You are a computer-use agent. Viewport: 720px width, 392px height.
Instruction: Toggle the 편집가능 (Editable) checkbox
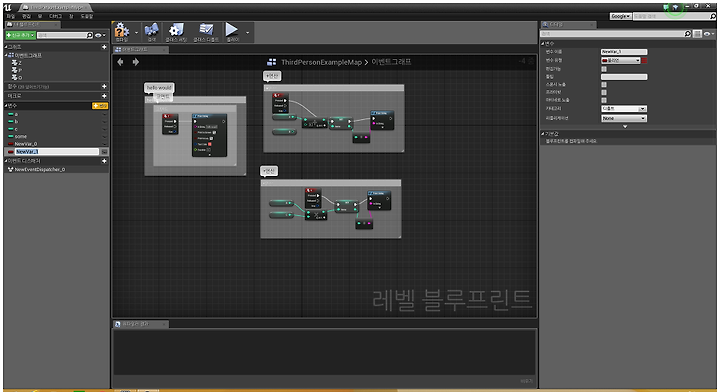[604, 69]
